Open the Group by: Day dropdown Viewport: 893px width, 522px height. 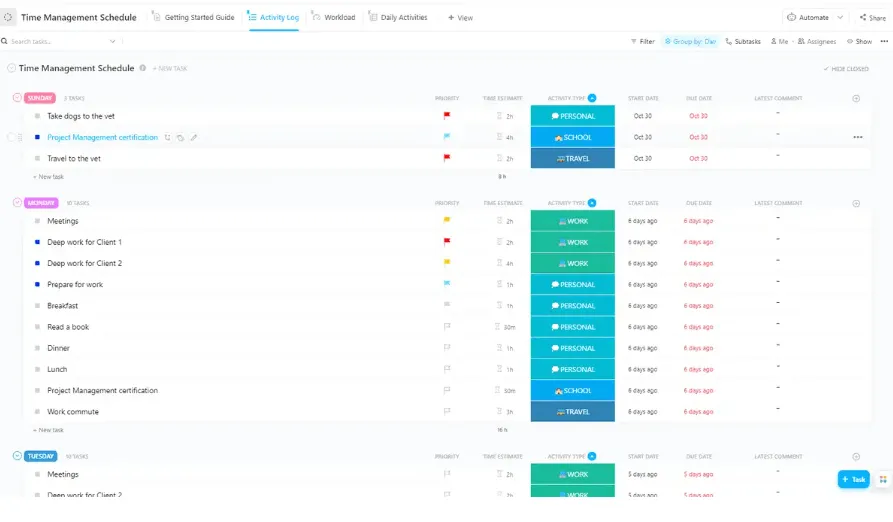pos(691,41)
